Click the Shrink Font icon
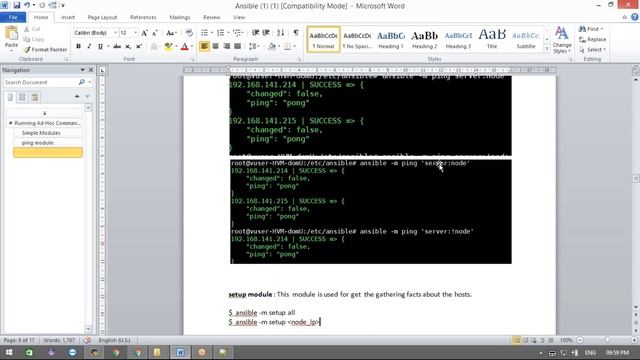The height and width of the screenshot is (360, 640). pyautogui.click(x=155, y=33)
